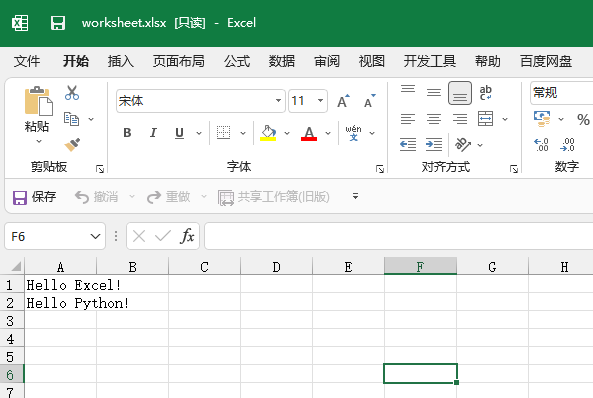593x398 pixels.
Task: Toggle italic formatting
Action: 153,133
